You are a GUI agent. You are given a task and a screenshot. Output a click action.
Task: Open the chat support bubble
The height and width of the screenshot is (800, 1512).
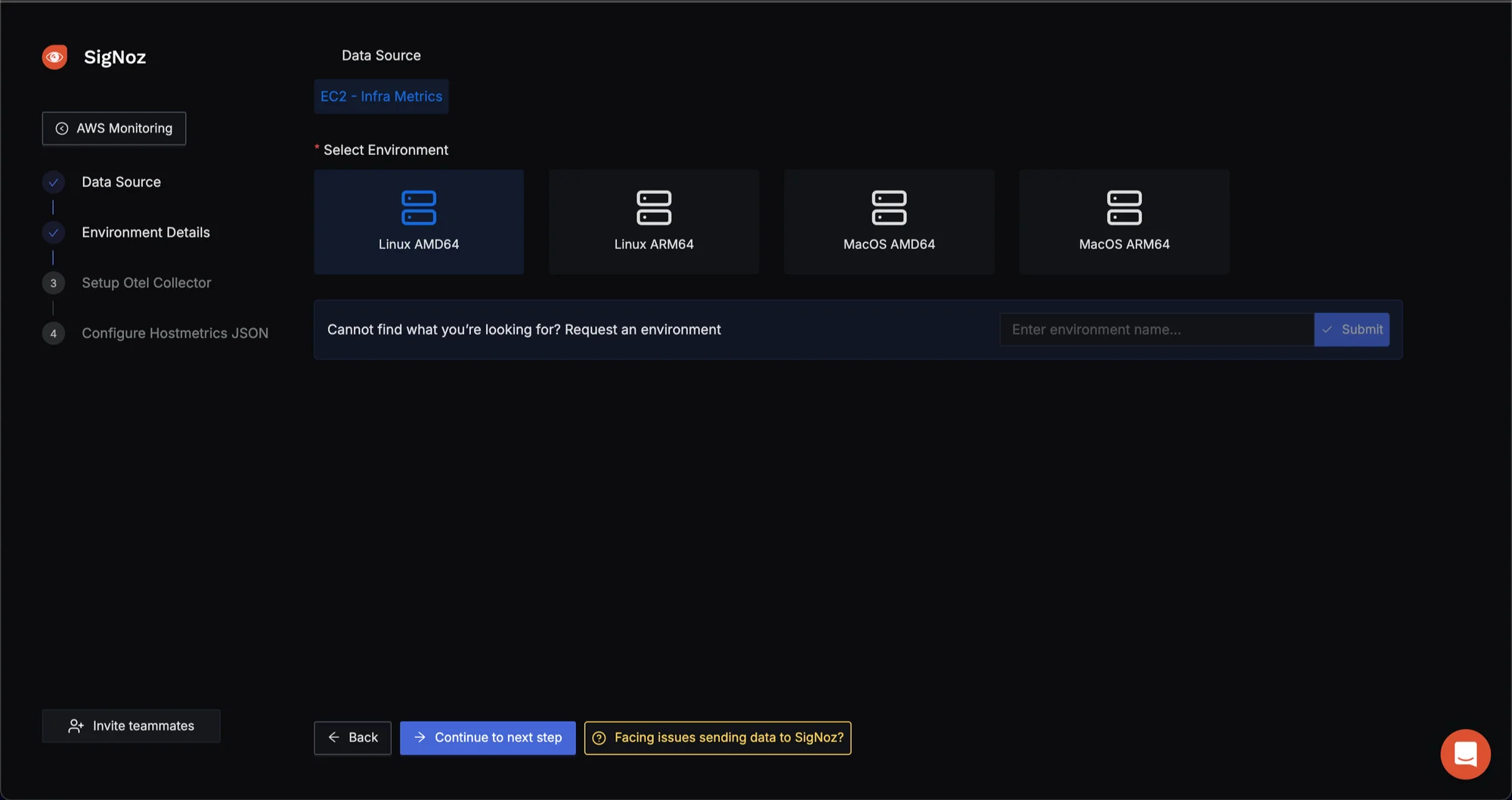click(x=1465, y=754)
